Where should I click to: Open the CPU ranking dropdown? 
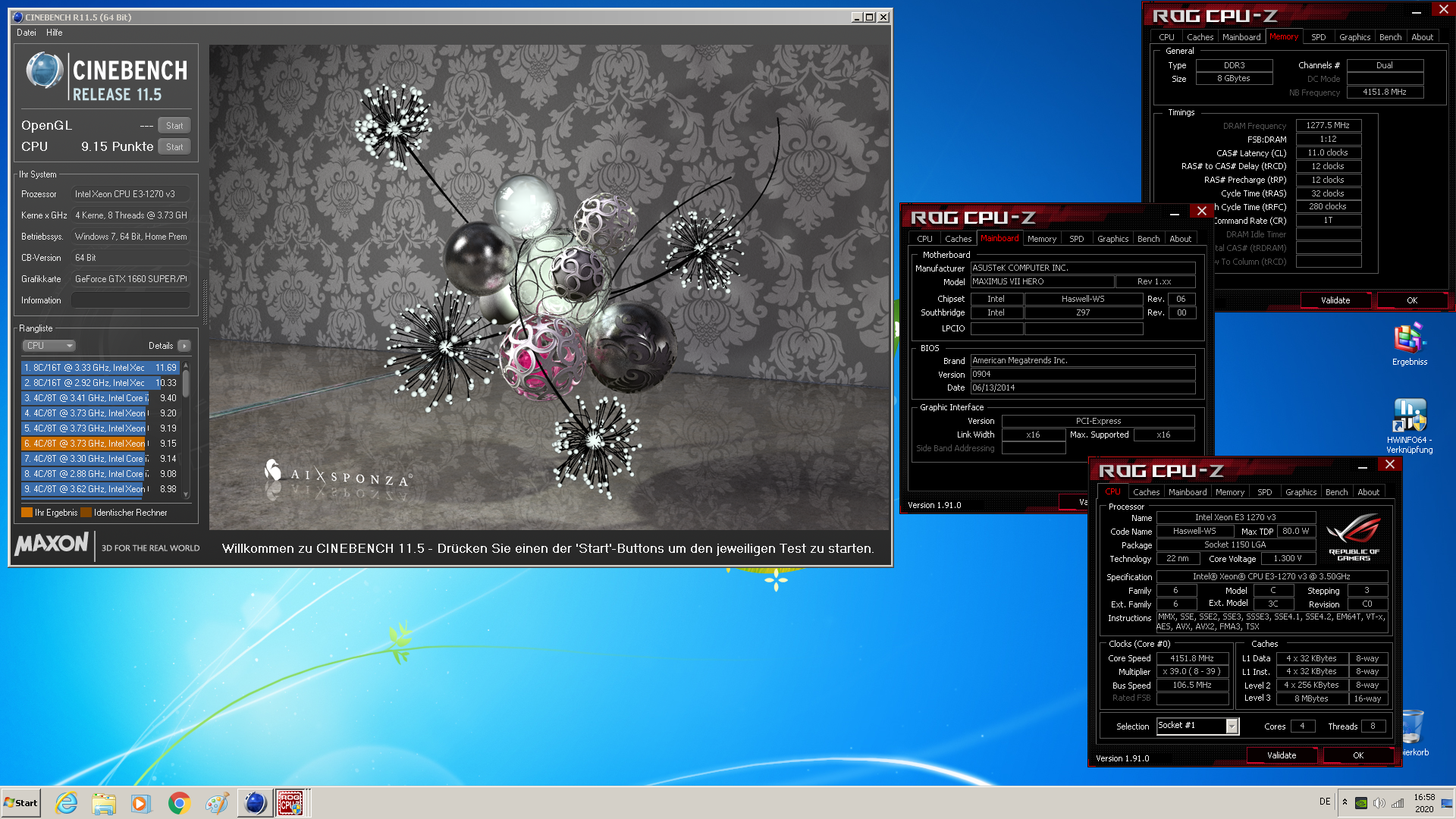(49, 346)
